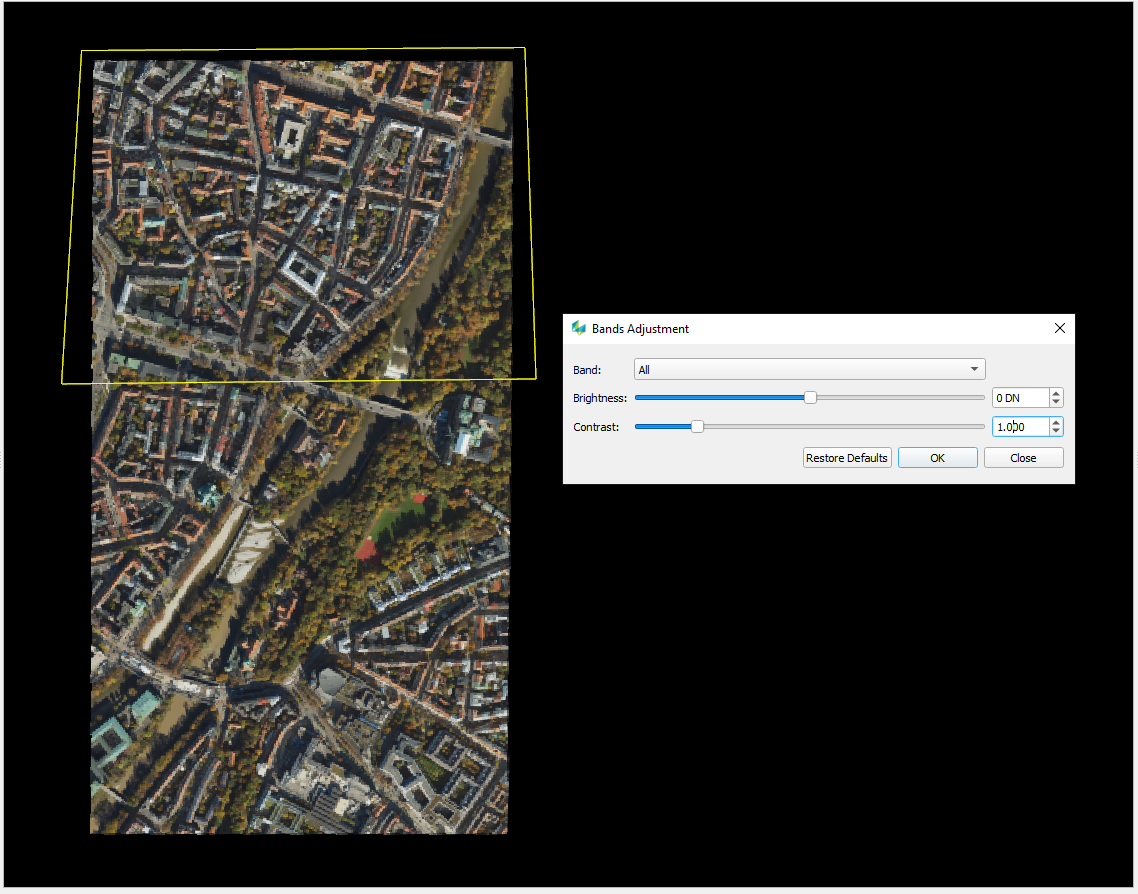The height and width of the screenshot is (894, 1138).
Task: Click the Band combo box arrow
Action: click(x=975, y=370)
